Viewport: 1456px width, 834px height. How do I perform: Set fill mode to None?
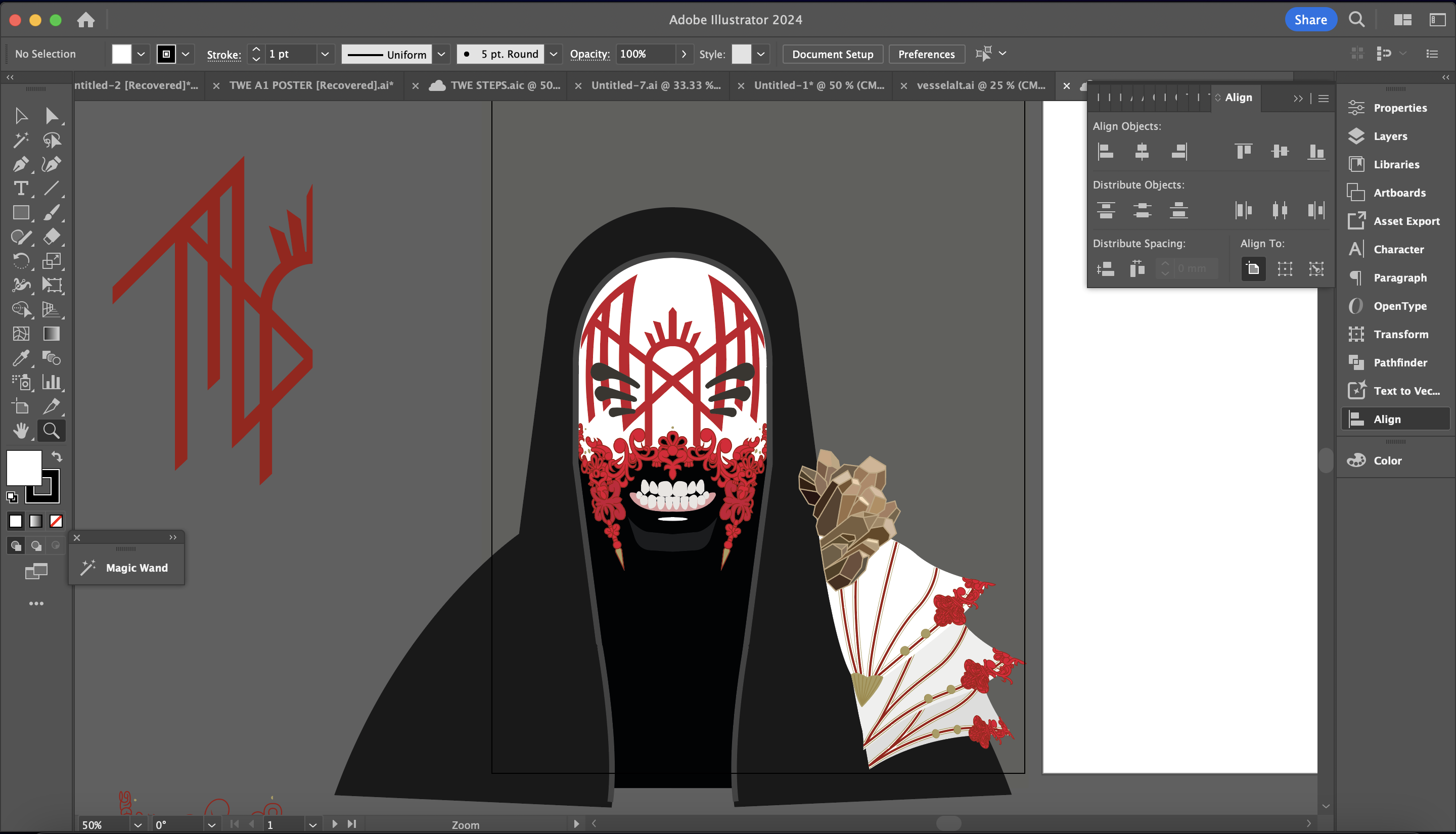pyautogui.click(x=56, y=521)
